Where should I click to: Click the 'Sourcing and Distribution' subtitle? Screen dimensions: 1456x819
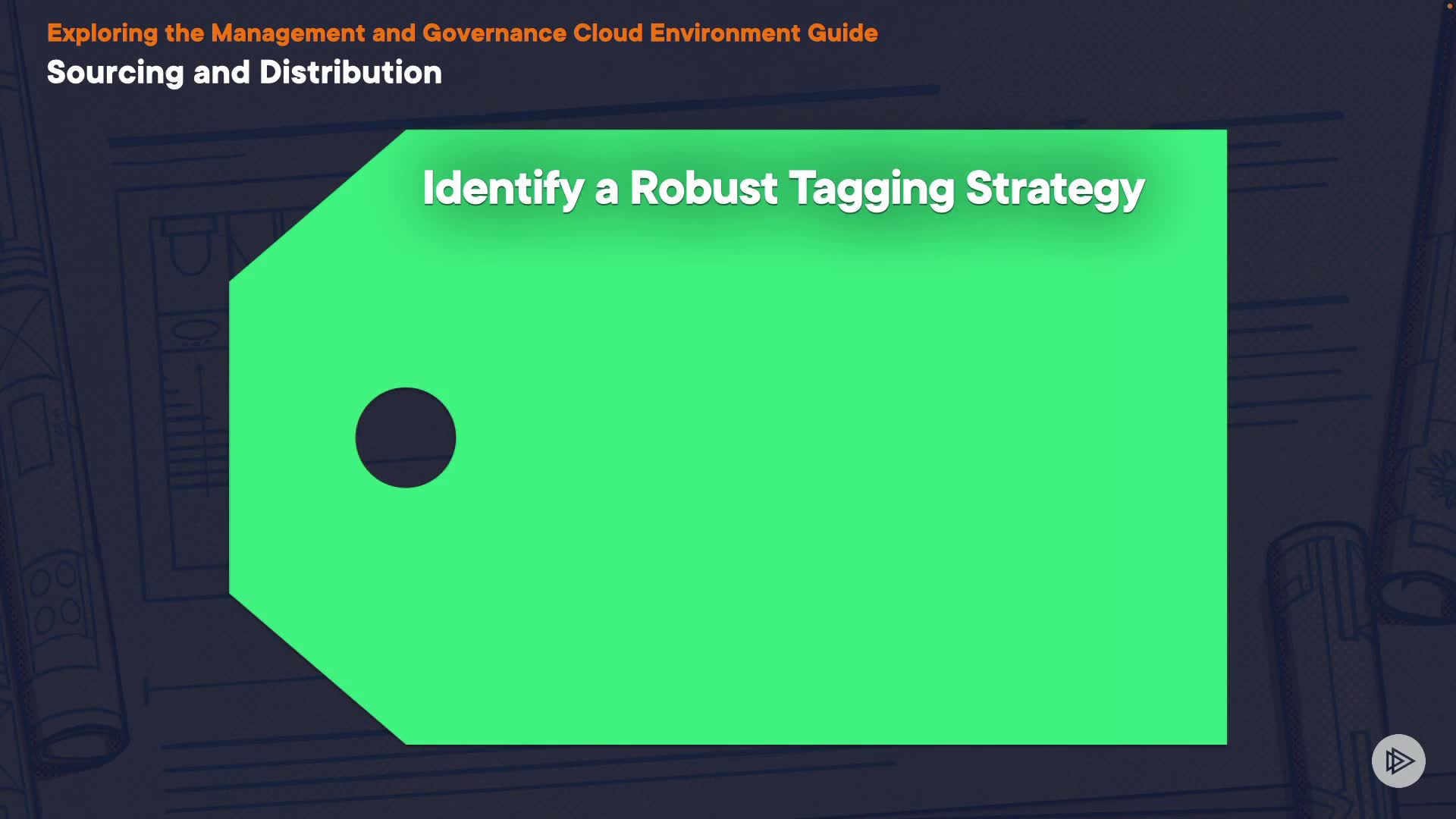pos(244,73)
